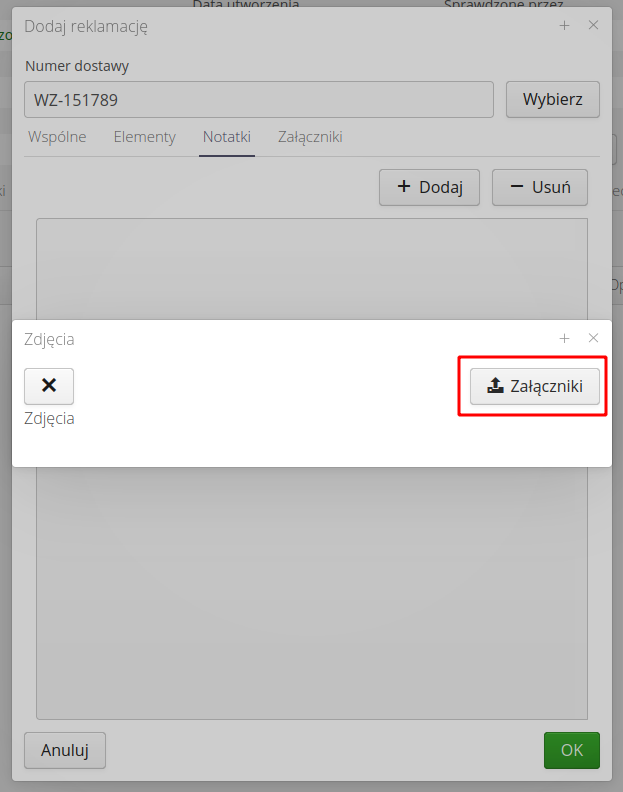Cancel with the Anuluj button

pos(65,750)
